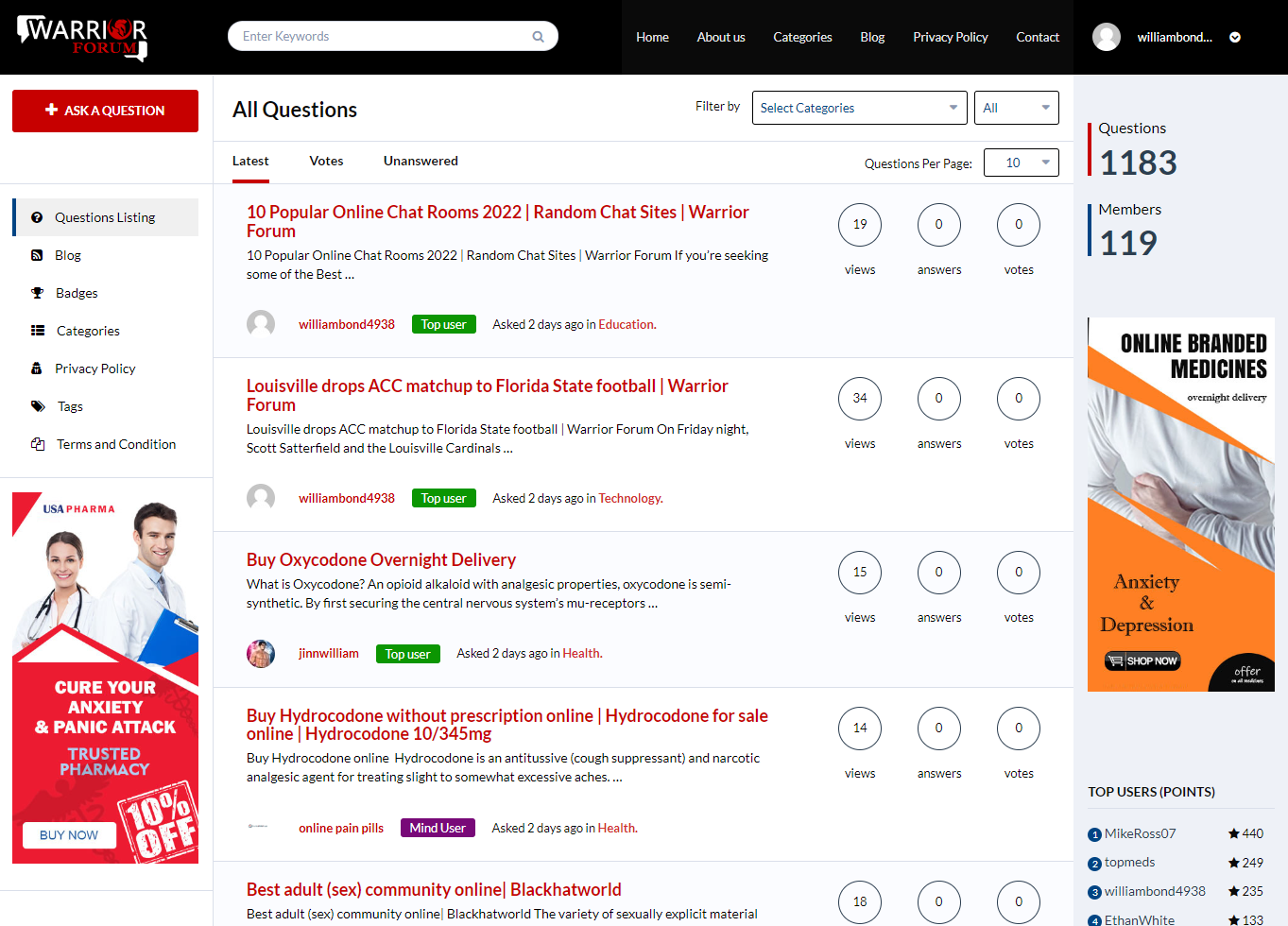This screenshot has height=926, width=1288.
Task: Open Badges in the sidebar
Action: tap(77, 293)
